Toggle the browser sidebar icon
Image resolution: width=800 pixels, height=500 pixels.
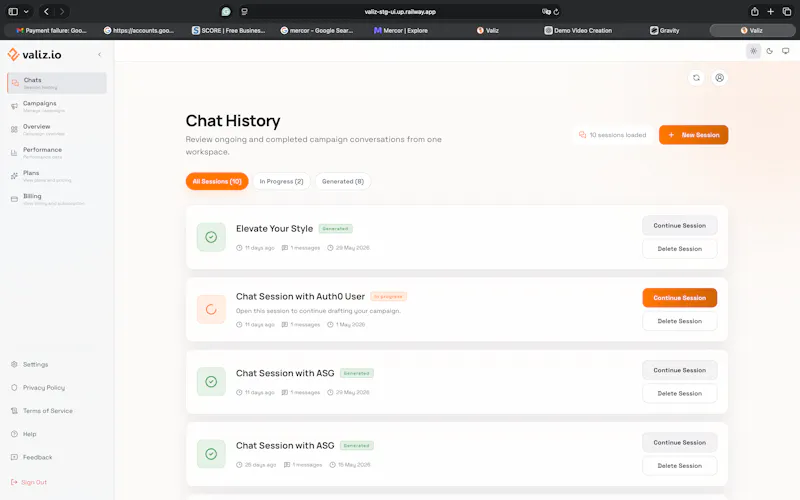13,11
